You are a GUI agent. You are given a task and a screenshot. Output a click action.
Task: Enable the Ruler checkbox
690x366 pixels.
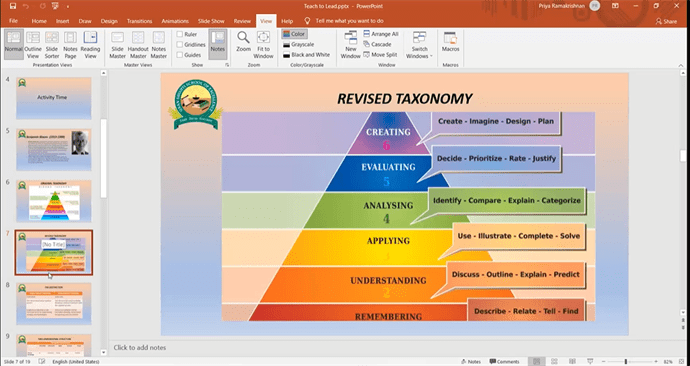(x=180, y=34)
